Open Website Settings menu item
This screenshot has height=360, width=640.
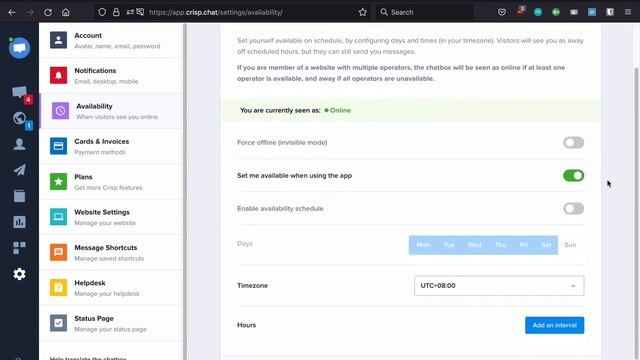click(x=111, y=217)
